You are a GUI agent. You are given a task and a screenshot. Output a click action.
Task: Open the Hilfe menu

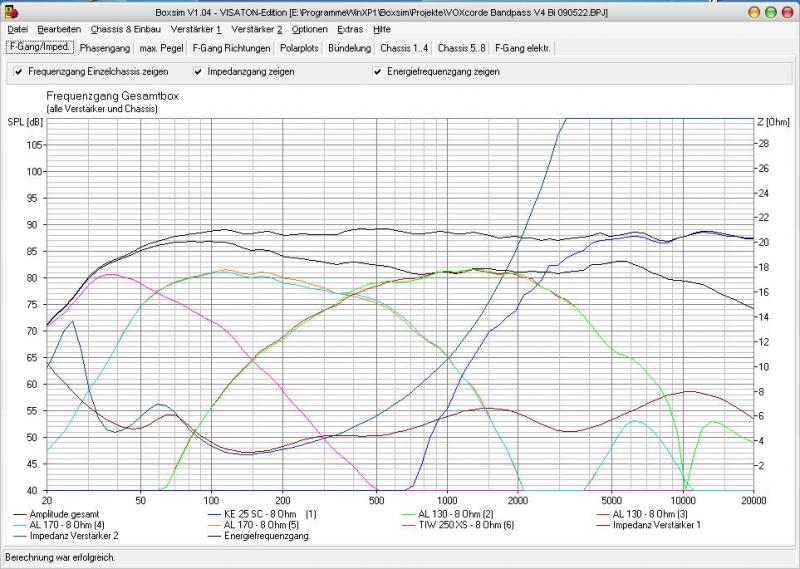382,30
